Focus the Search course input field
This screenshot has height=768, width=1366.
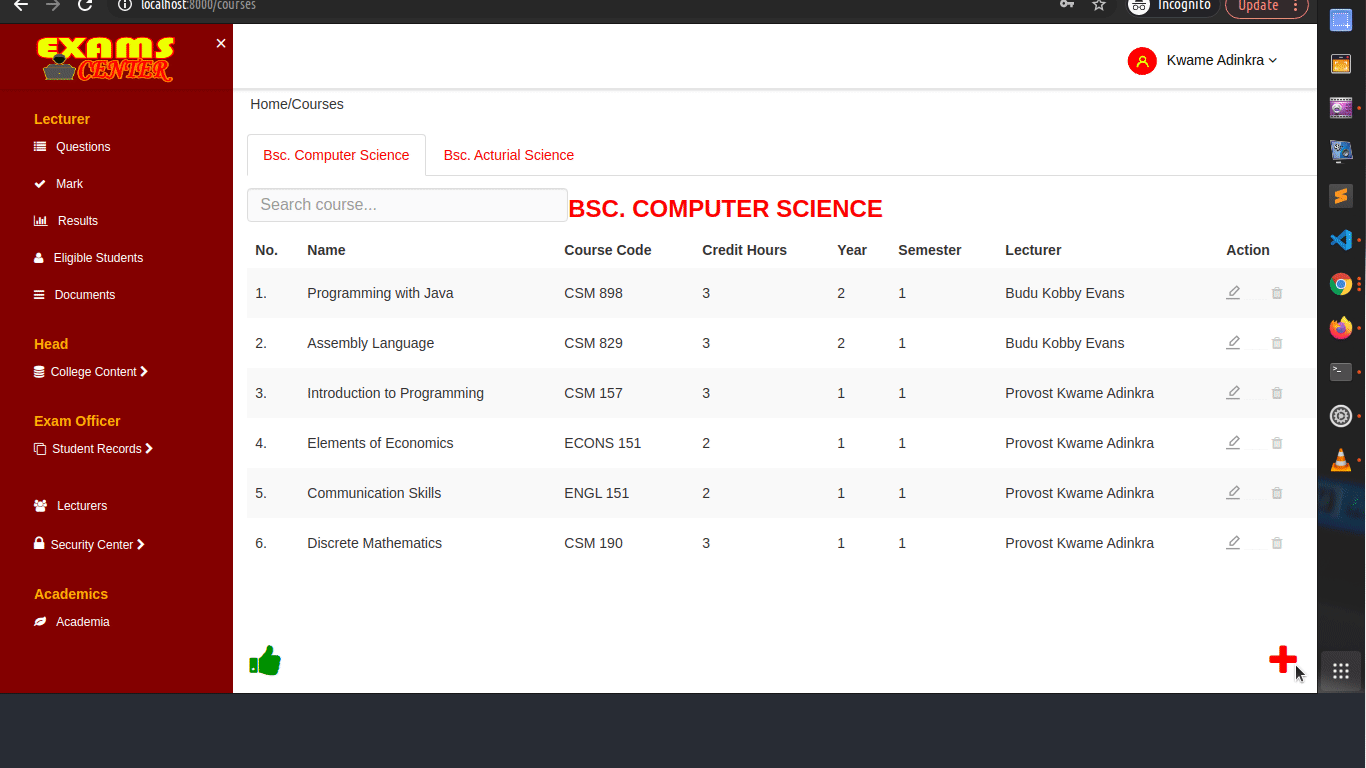(x=407, y=205)
